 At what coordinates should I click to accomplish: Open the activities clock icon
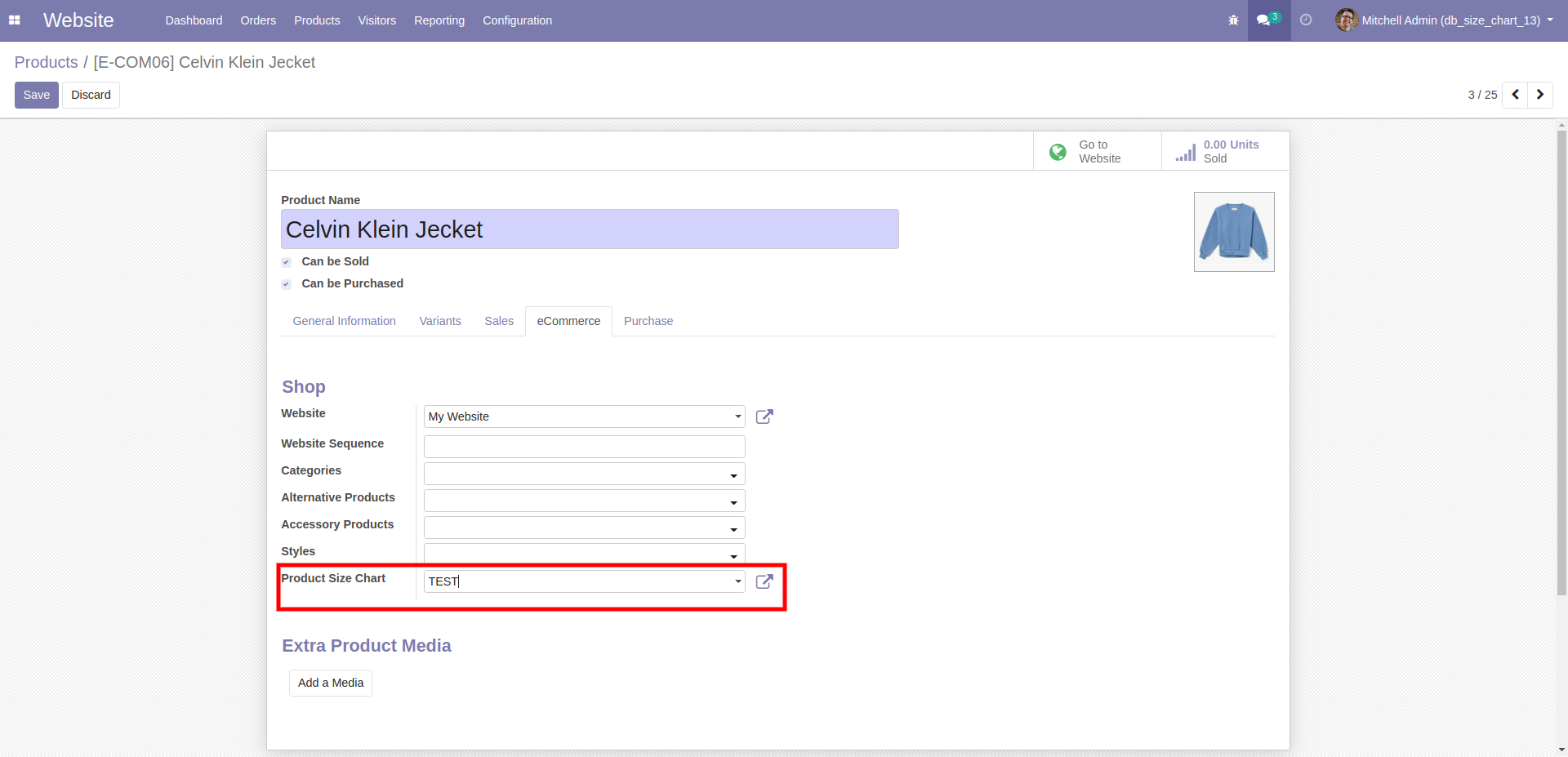(x=1306, y=20)
